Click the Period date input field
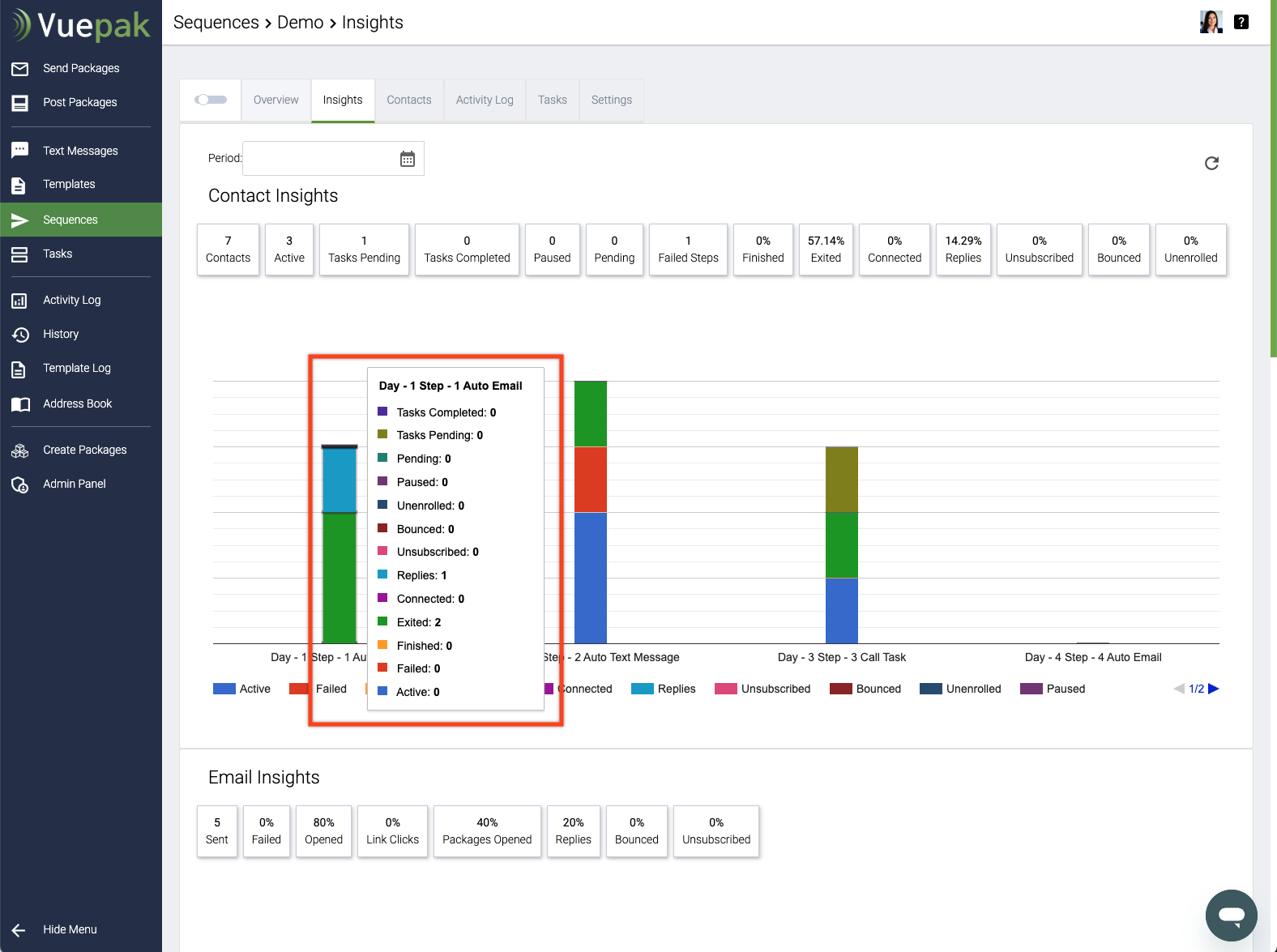 coord(320,159)
